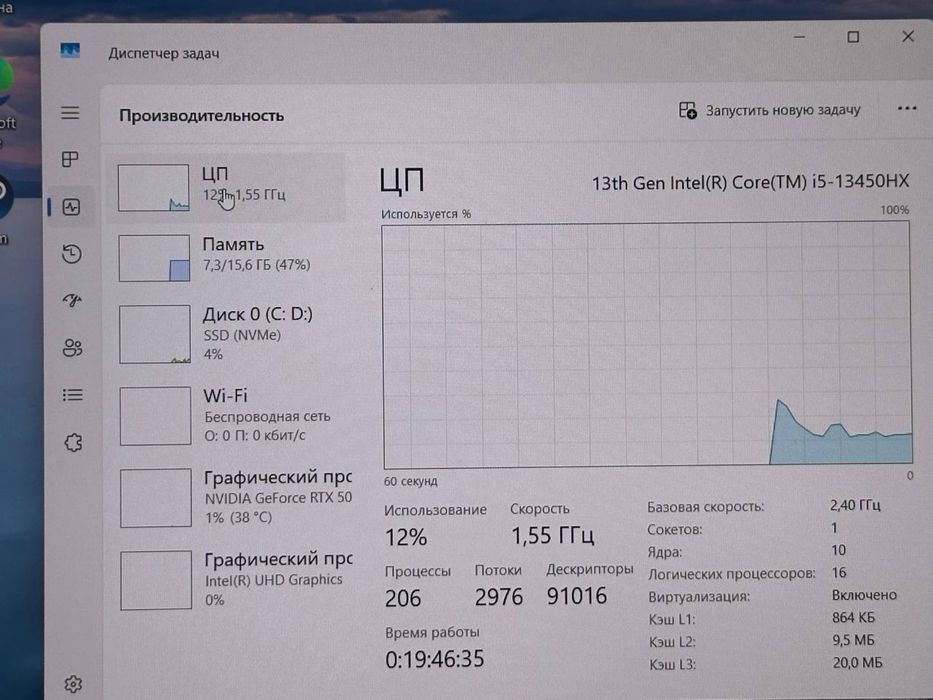933x700 pixels.
Task: Select the CPU (ЦП) performance item
Action: [226, 188]
